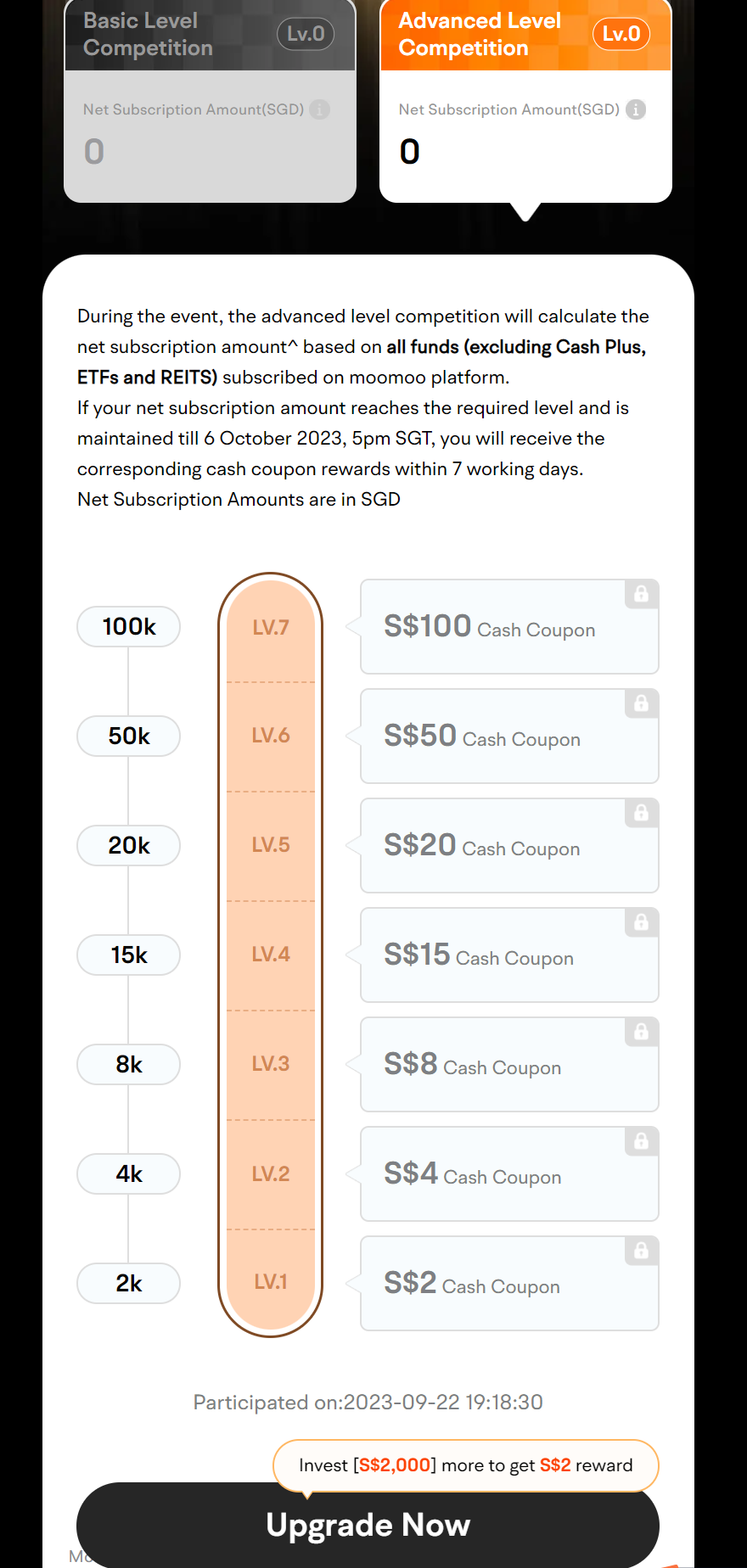
Task: Tap lock icon on S$15 Cash Coupon
Action: coord(642,922)
